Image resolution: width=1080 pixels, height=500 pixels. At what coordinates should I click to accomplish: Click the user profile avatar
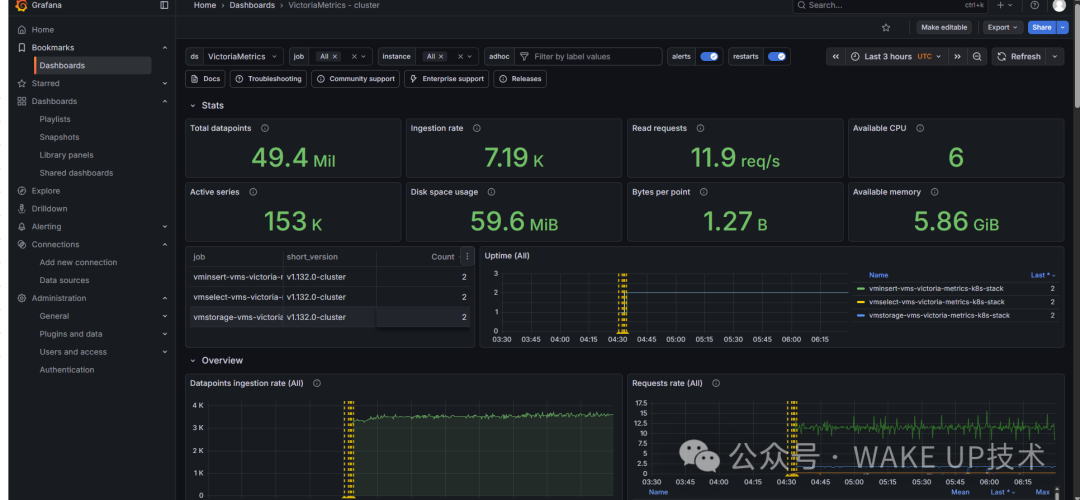tap(1059, 5)
